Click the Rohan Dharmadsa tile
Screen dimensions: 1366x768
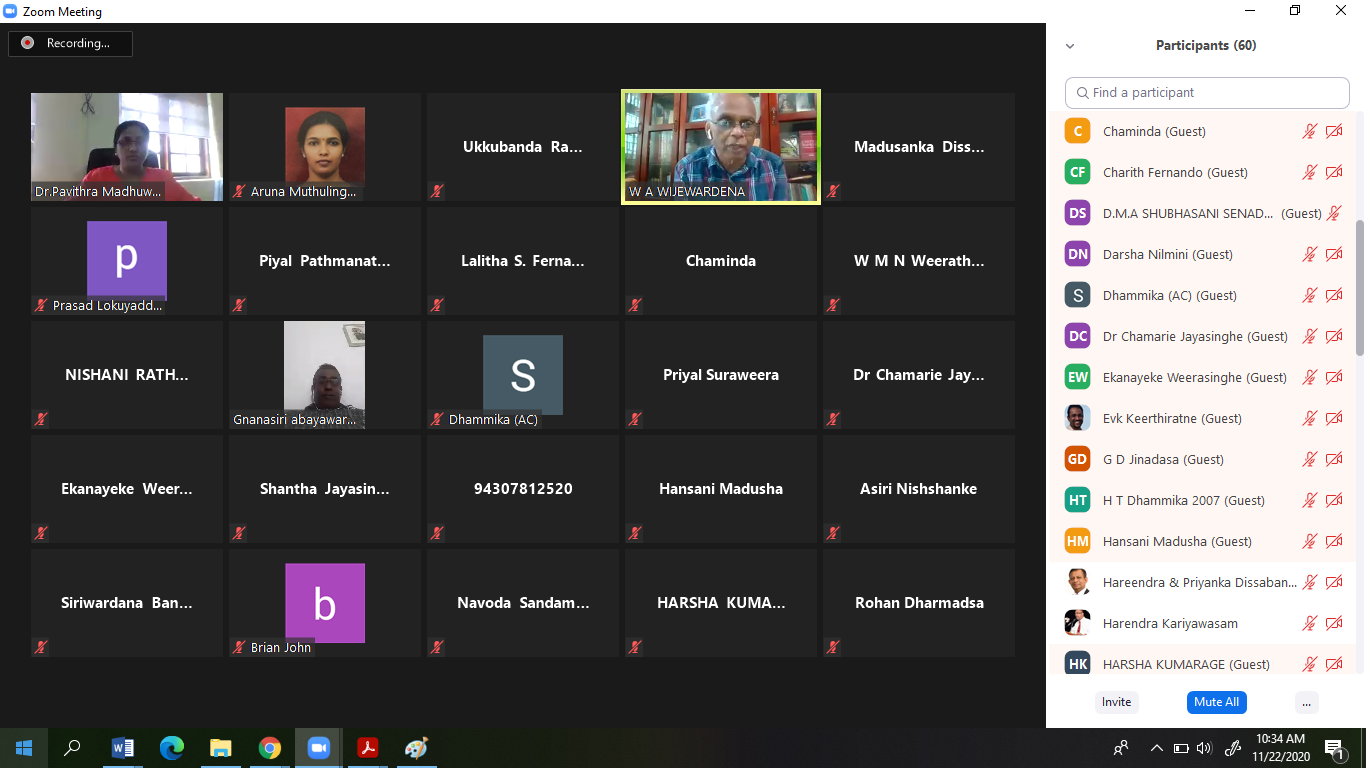tap(919, 603)
